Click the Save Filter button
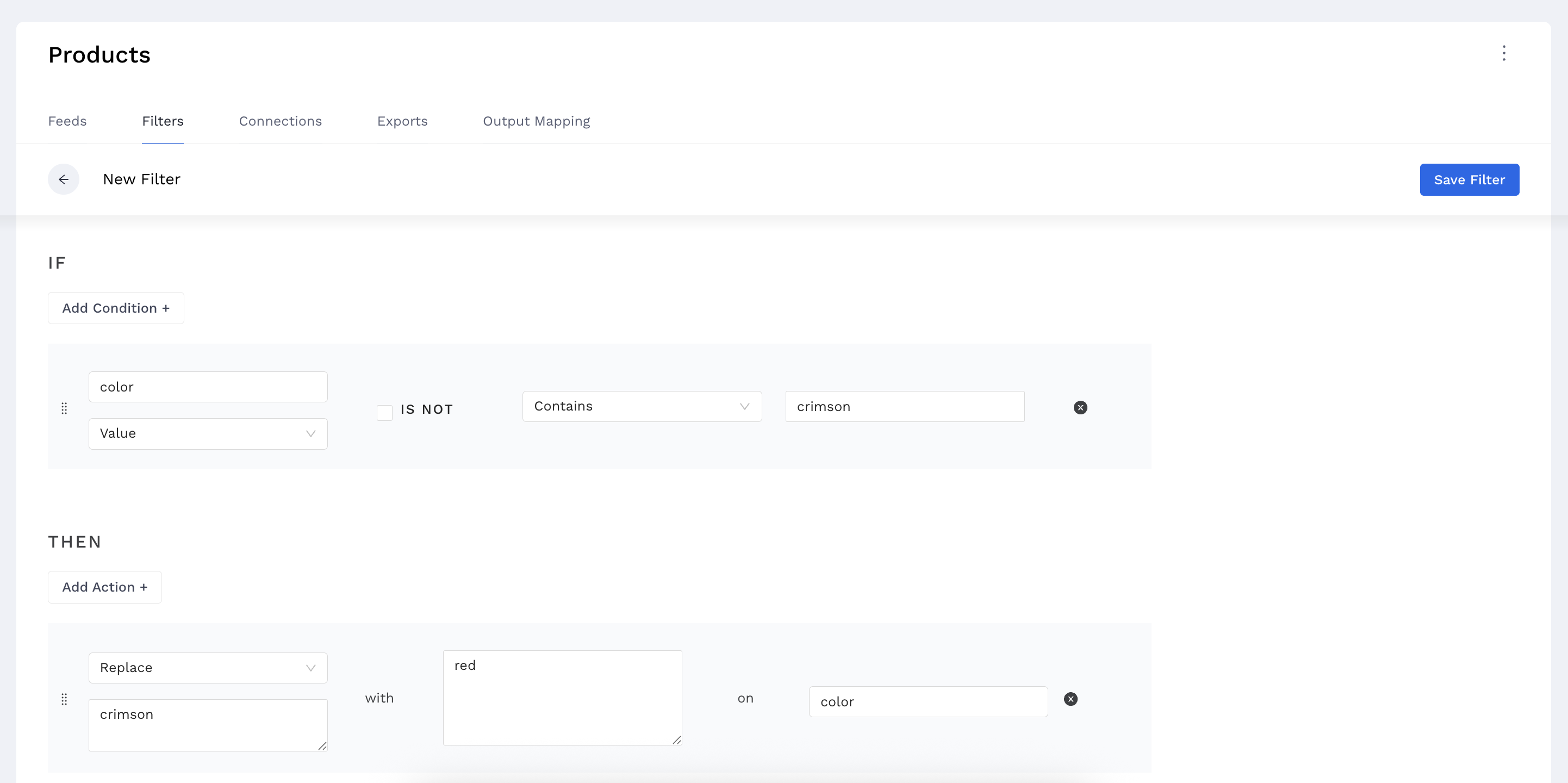Viewport: 1568px width, 783px height. (1469, 179)
